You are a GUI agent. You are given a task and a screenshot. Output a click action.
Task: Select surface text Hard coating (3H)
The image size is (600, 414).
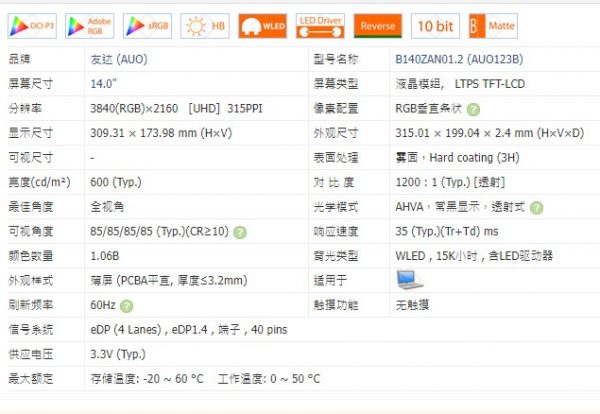(x=474, y=158)
